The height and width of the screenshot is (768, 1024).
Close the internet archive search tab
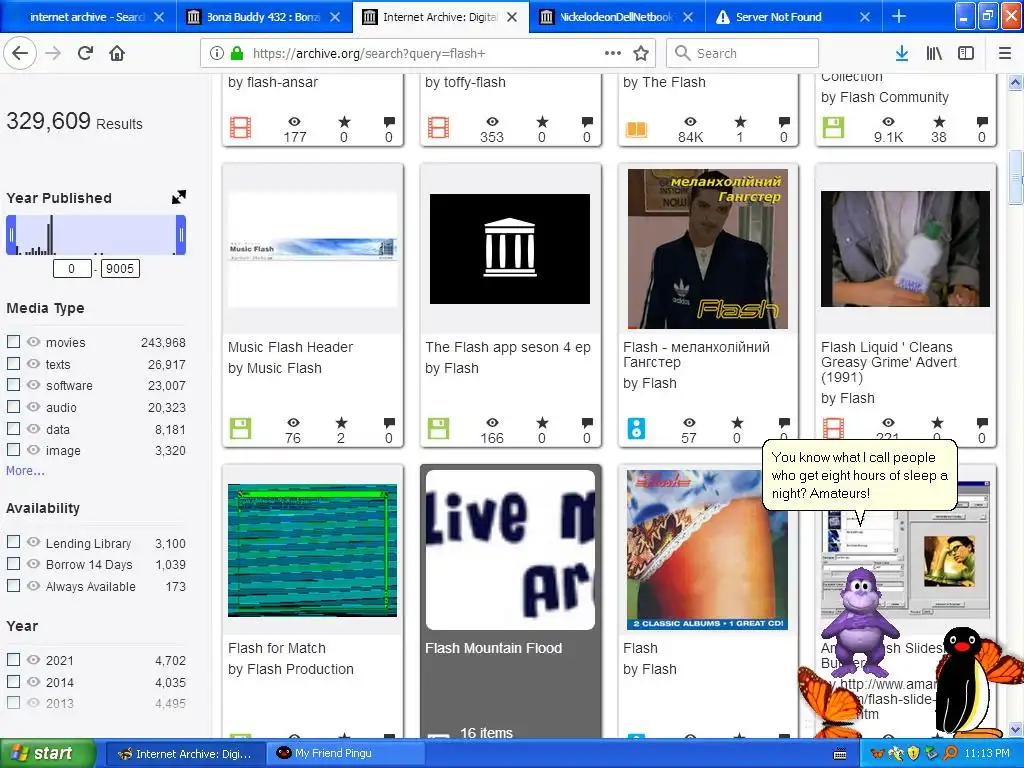pos(159,17)
